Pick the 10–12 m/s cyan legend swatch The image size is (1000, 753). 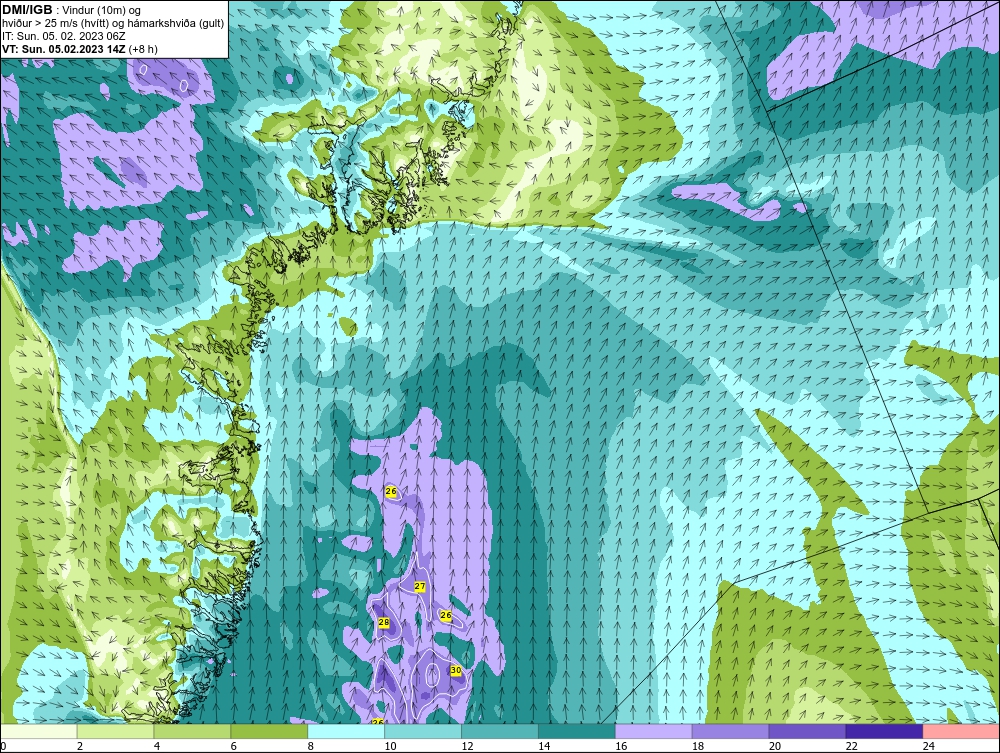point(423,731)
